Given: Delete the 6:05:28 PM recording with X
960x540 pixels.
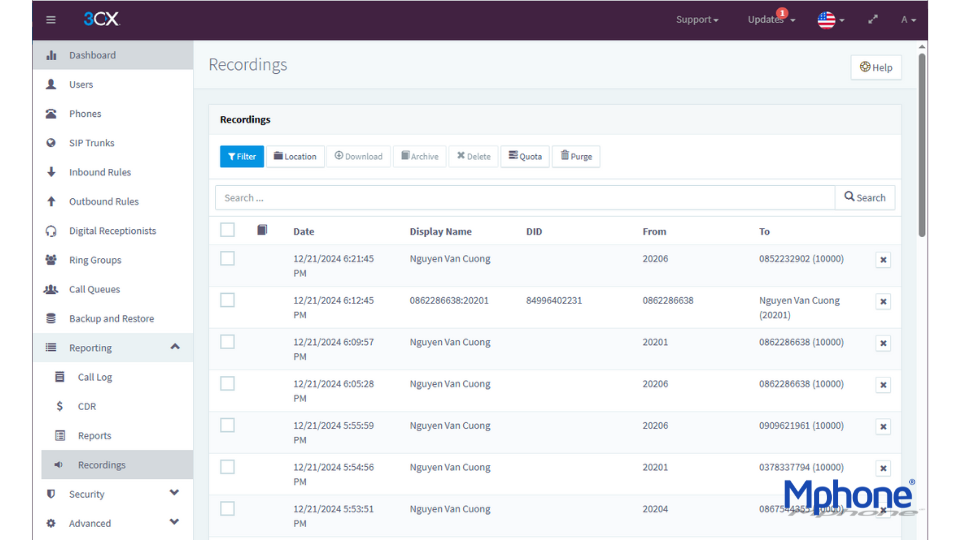Looking at the screenshot, I should pos(883,385).
